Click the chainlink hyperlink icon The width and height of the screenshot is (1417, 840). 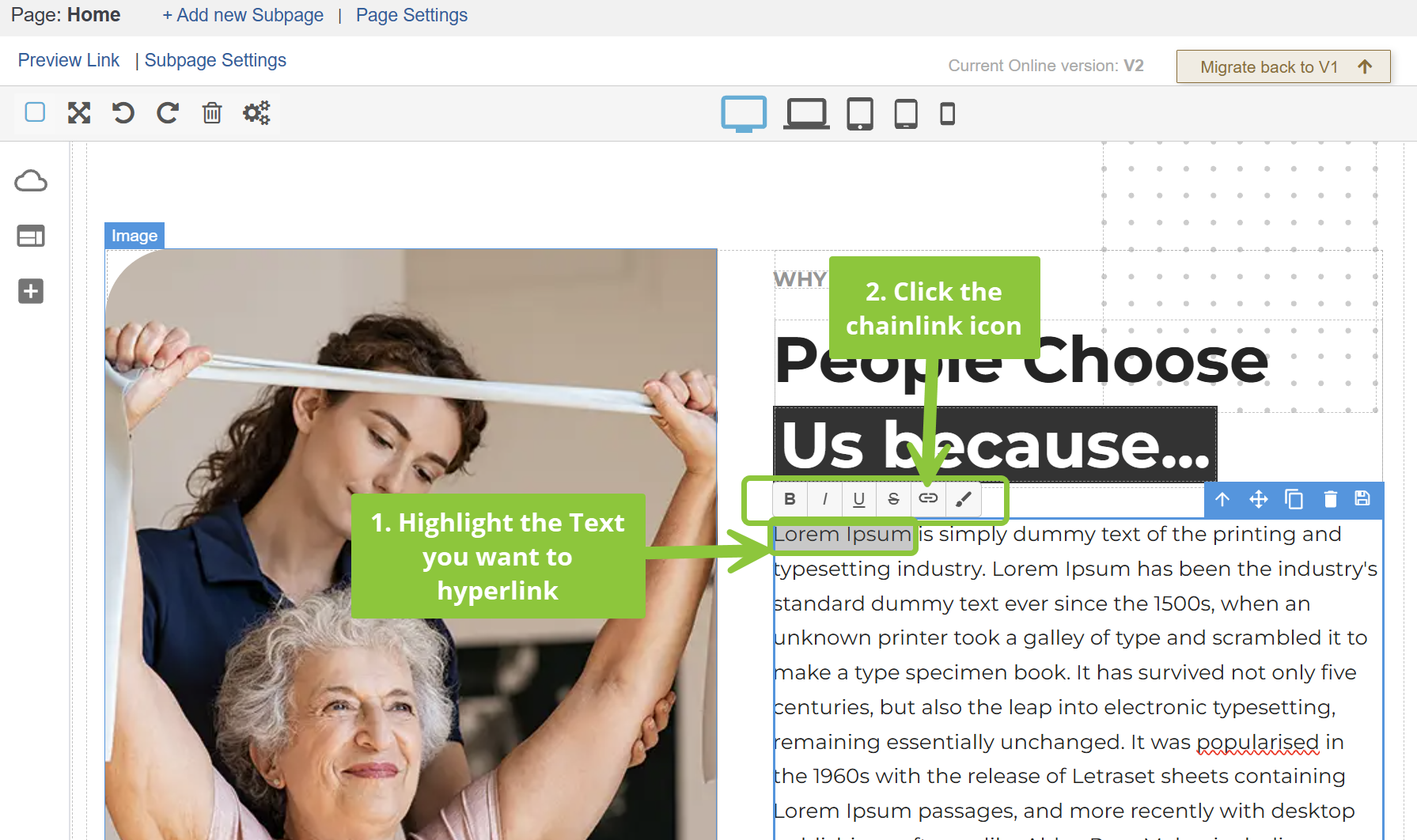[928, 498]
